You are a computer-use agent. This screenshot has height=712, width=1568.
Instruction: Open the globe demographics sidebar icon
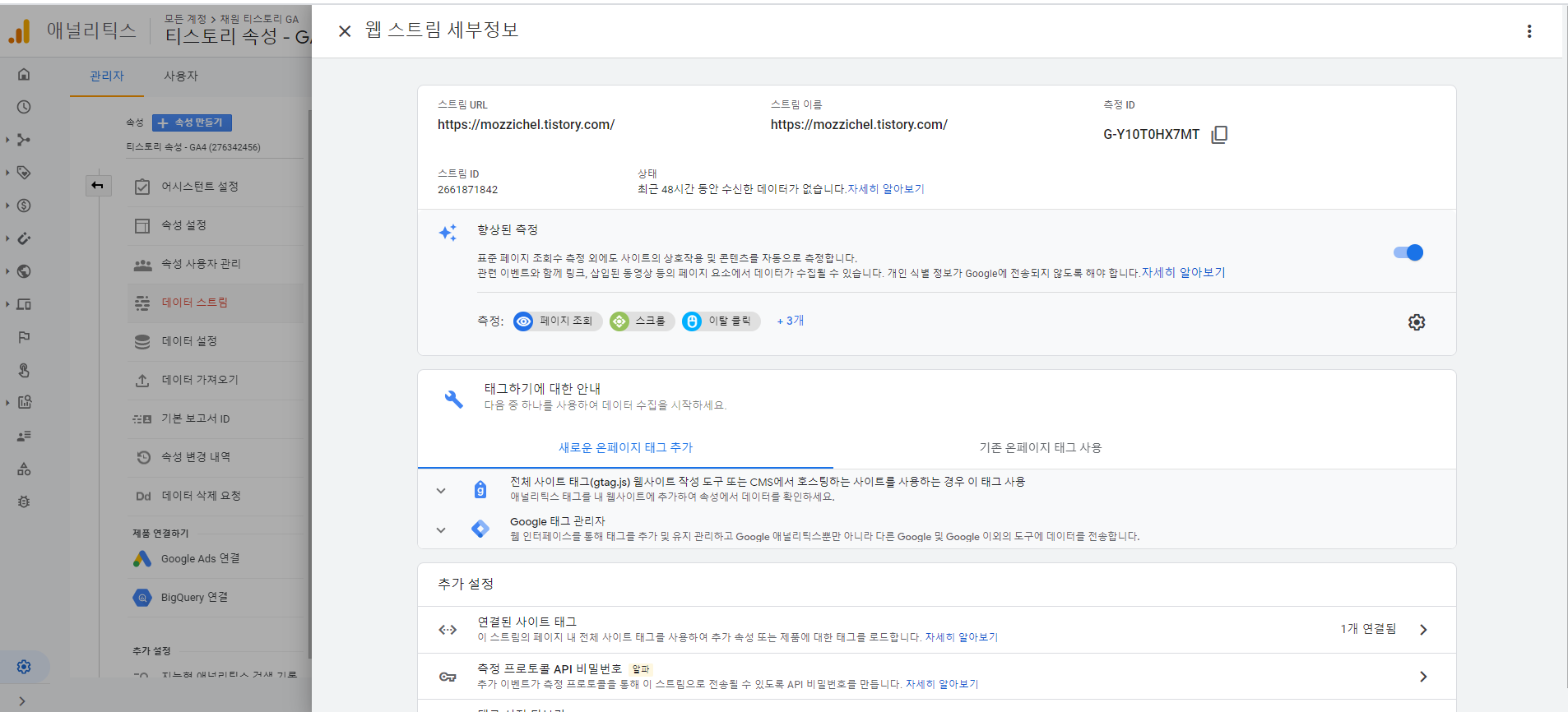[24, 271]
